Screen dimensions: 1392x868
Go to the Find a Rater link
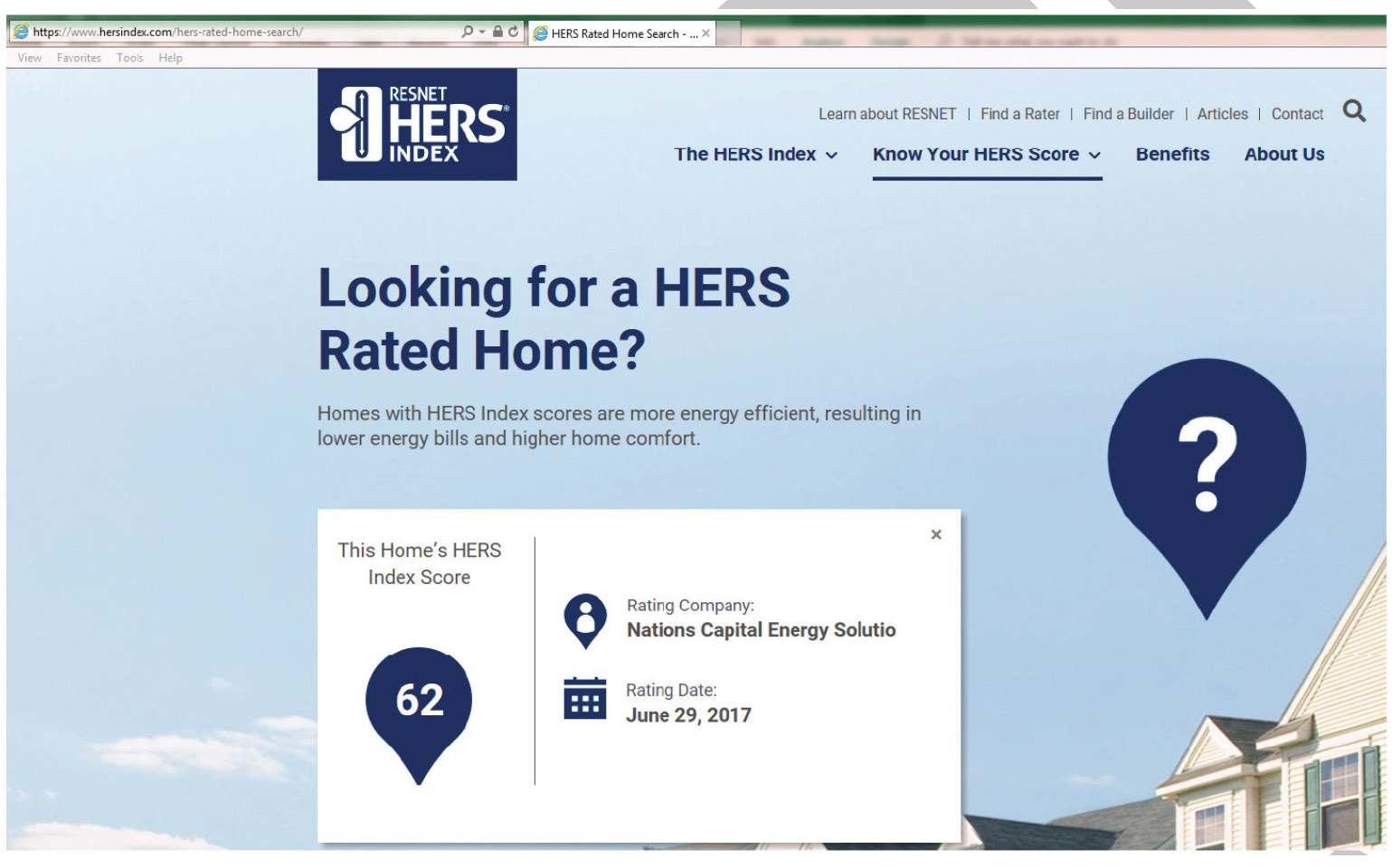(x=1019, y=114)
